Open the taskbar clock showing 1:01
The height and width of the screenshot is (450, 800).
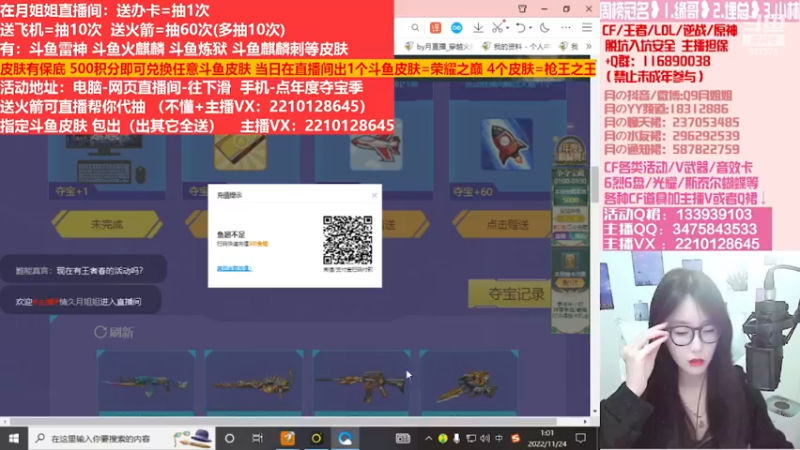[x=547, y=438]
